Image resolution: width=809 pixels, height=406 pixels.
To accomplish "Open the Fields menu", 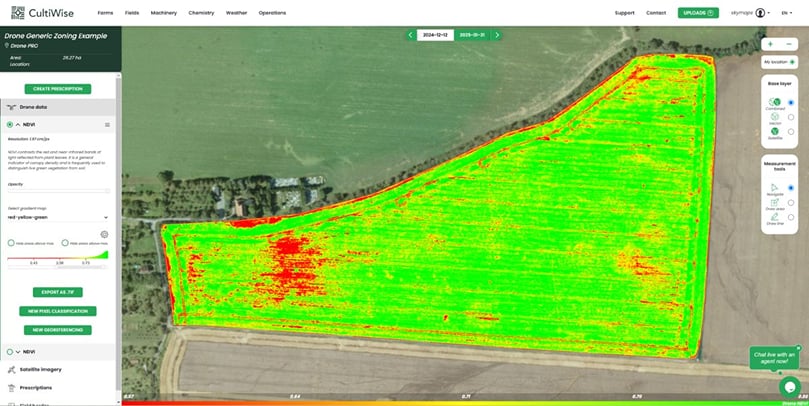I will point(132,13).
